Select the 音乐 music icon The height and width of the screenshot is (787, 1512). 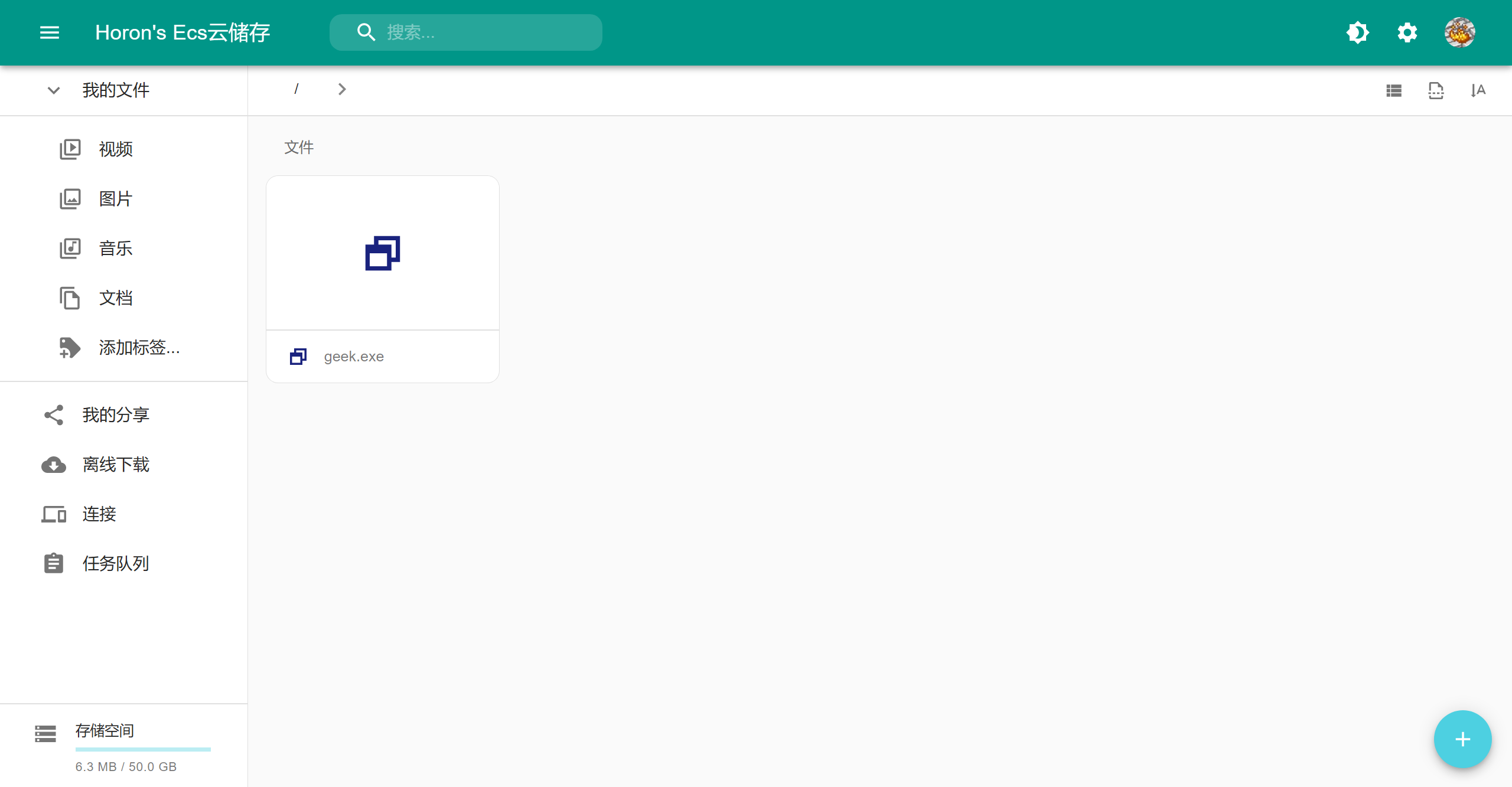click(70, 249)
